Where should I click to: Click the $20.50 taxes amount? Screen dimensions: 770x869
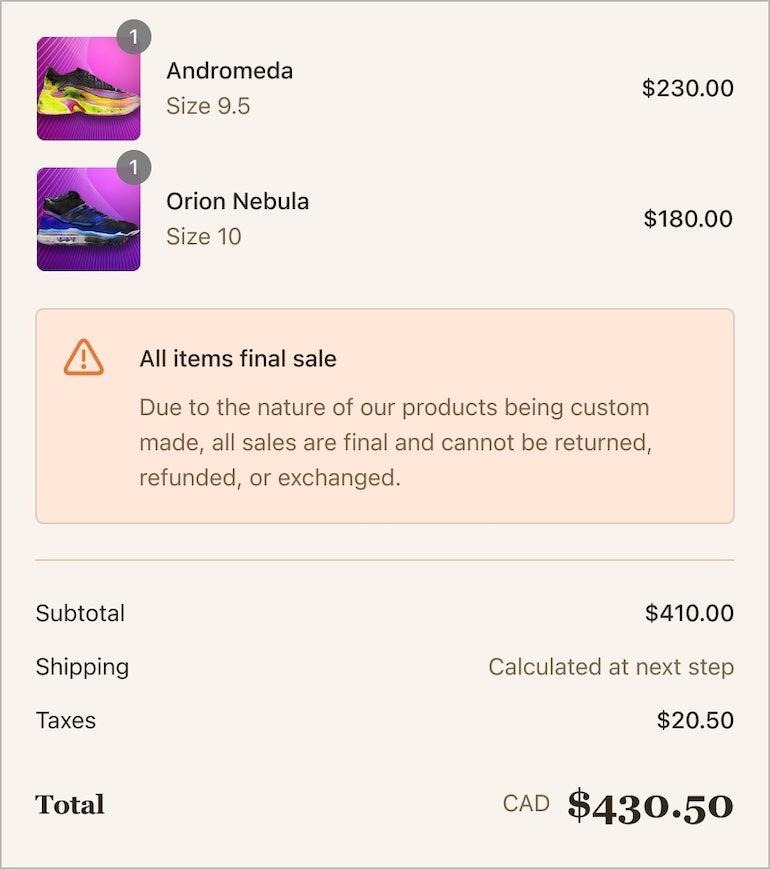[x=695, y=720]
